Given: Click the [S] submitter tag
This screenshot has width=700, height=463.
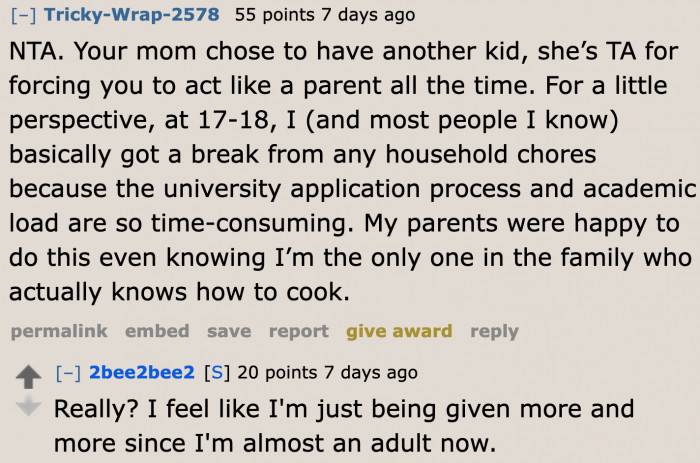Looking at the screenshot, I should click(215, 373).
